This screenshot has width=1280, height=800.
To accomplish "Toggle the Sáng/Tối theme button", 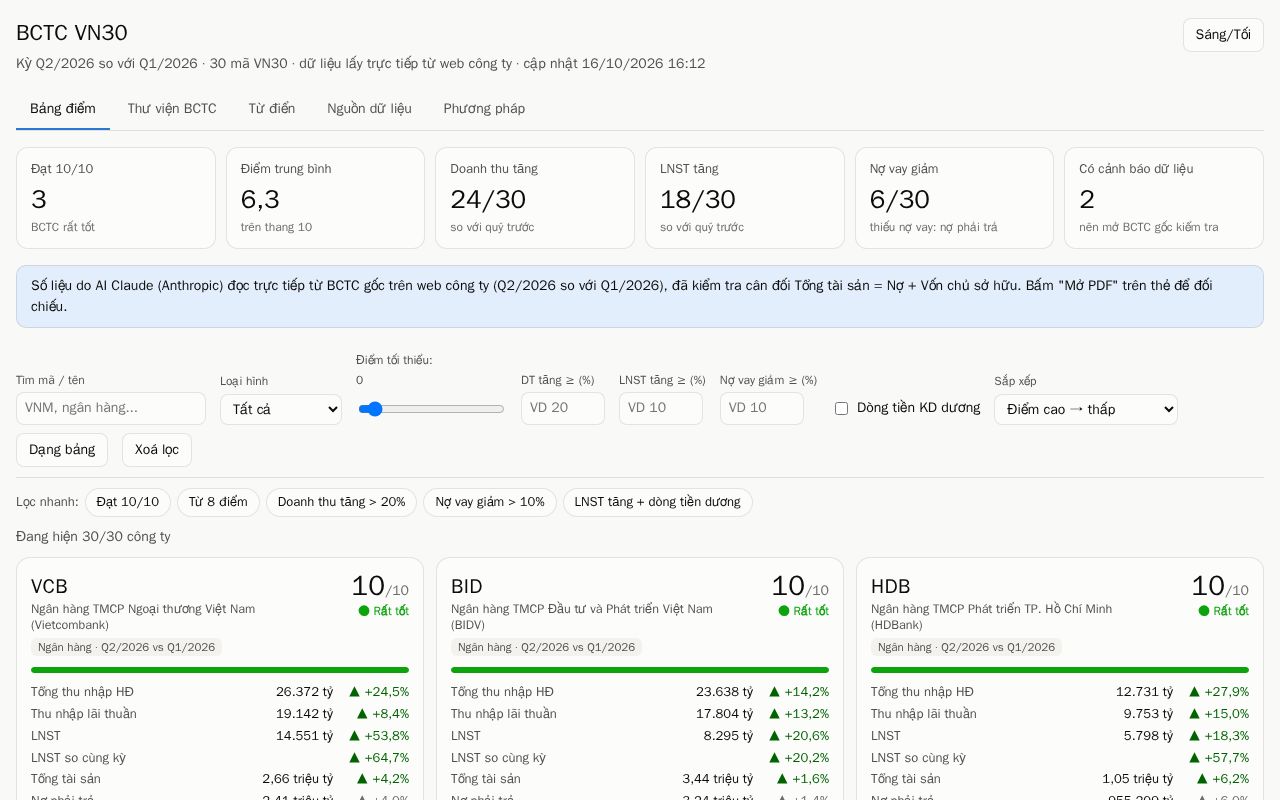I will point(1223,35).
